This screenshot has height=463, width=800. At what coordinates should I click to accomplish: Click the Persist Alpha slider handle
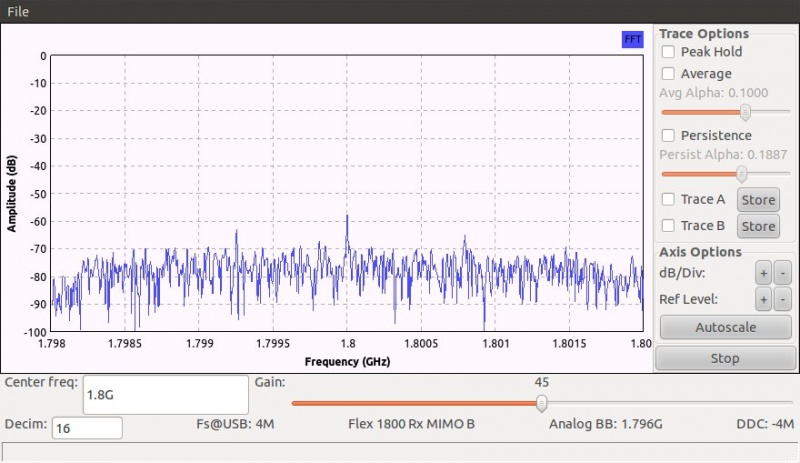742,173
